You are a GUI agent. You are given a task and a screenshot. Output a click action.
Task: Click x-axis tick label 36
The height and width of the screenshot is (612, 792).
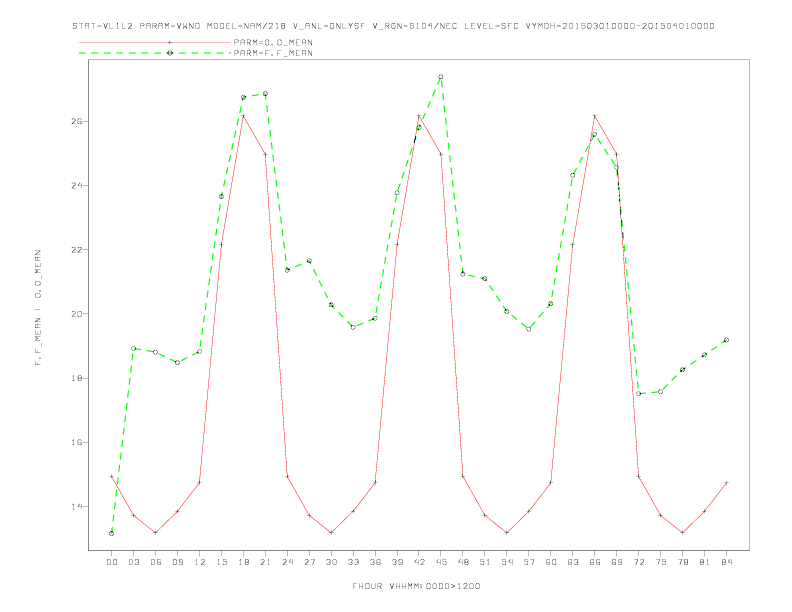click(375, 562)
